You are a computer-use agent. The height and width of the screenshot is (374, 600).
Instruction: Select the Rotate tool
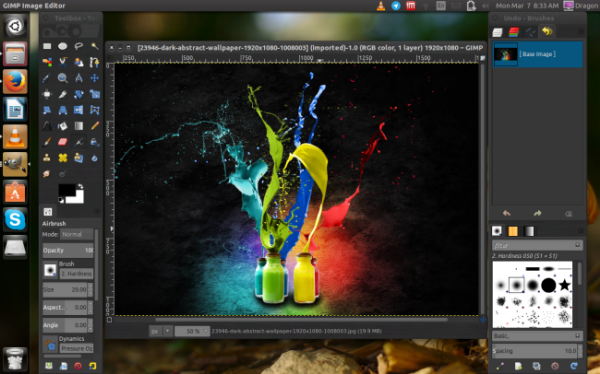coord(79,94)
